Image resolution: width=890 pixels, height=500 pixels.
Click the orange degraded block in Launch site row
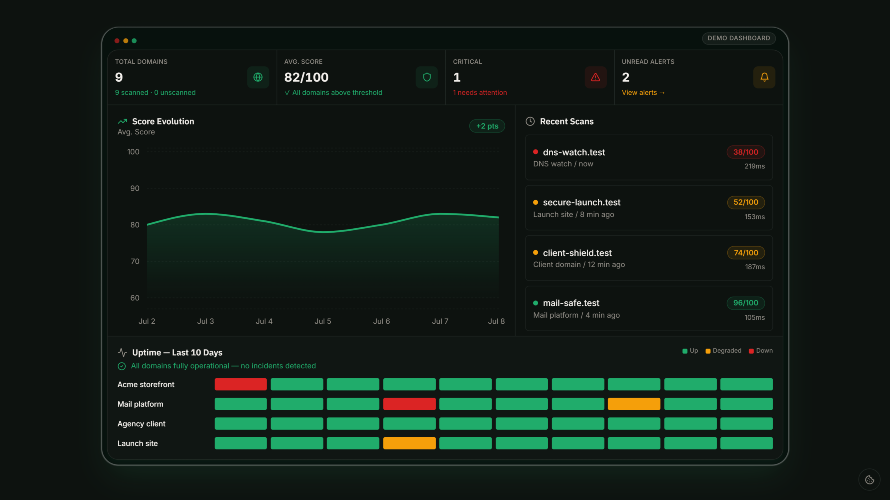click(x=409, y=443)
